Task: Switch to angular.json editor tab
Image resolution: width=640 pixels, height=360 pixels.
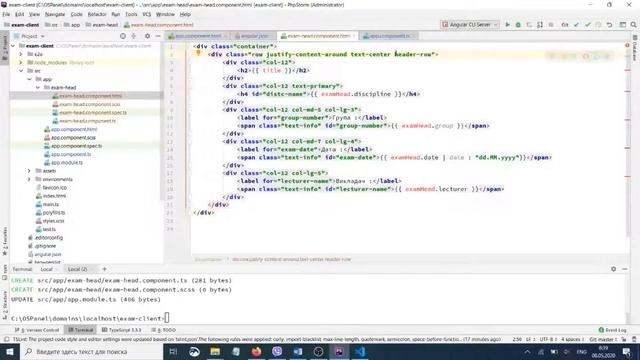Action: pos(253,36)
